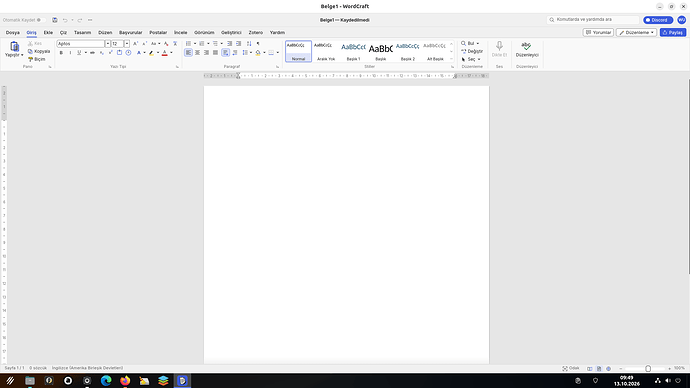Open the font size dropdown arrow
The height and width of the screenshot is (388, 690).
(x=127, y=44)
